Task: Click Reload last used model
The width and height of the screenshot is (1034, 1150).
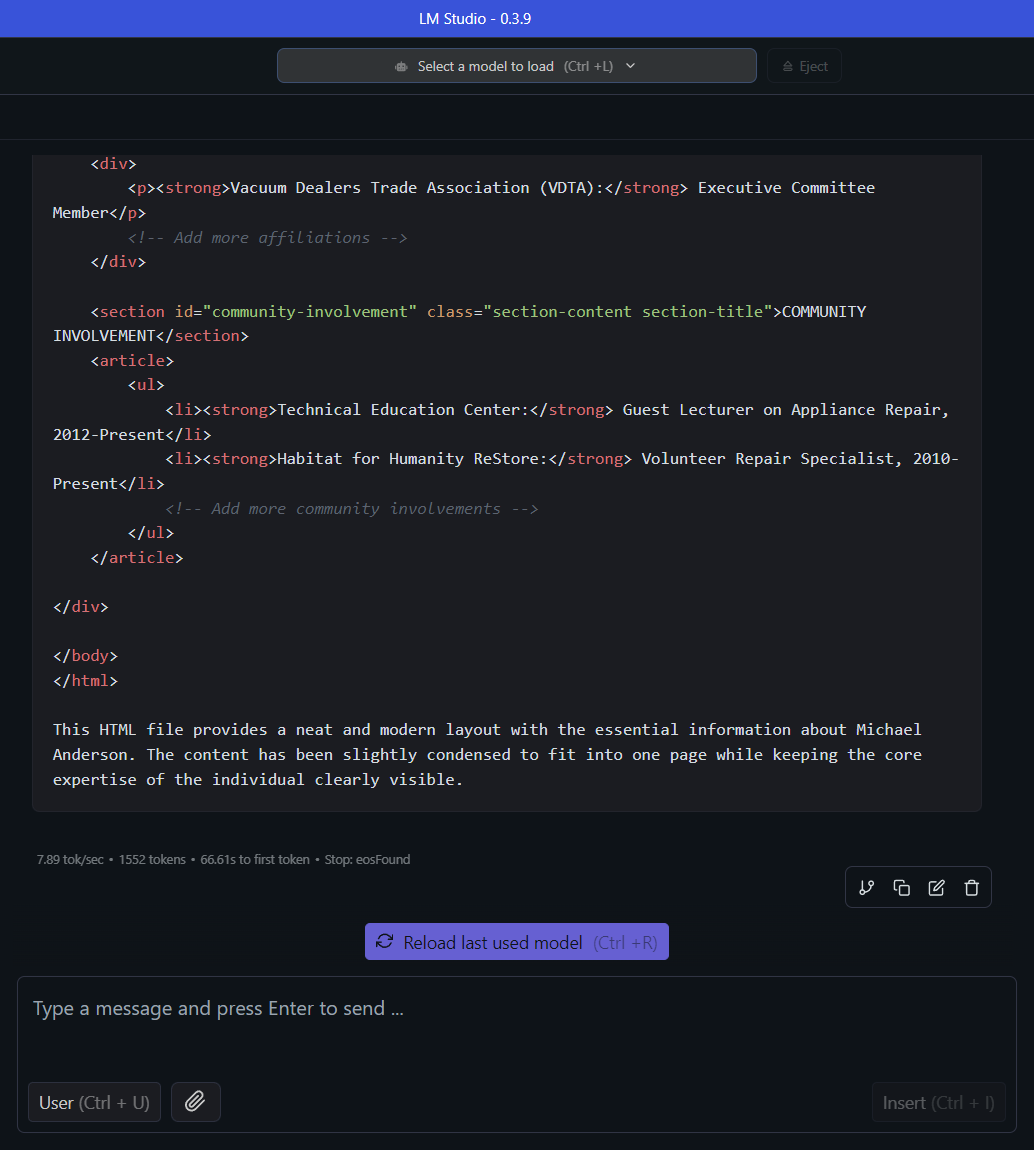Action: pyautogui.click(x=516, y=941)
